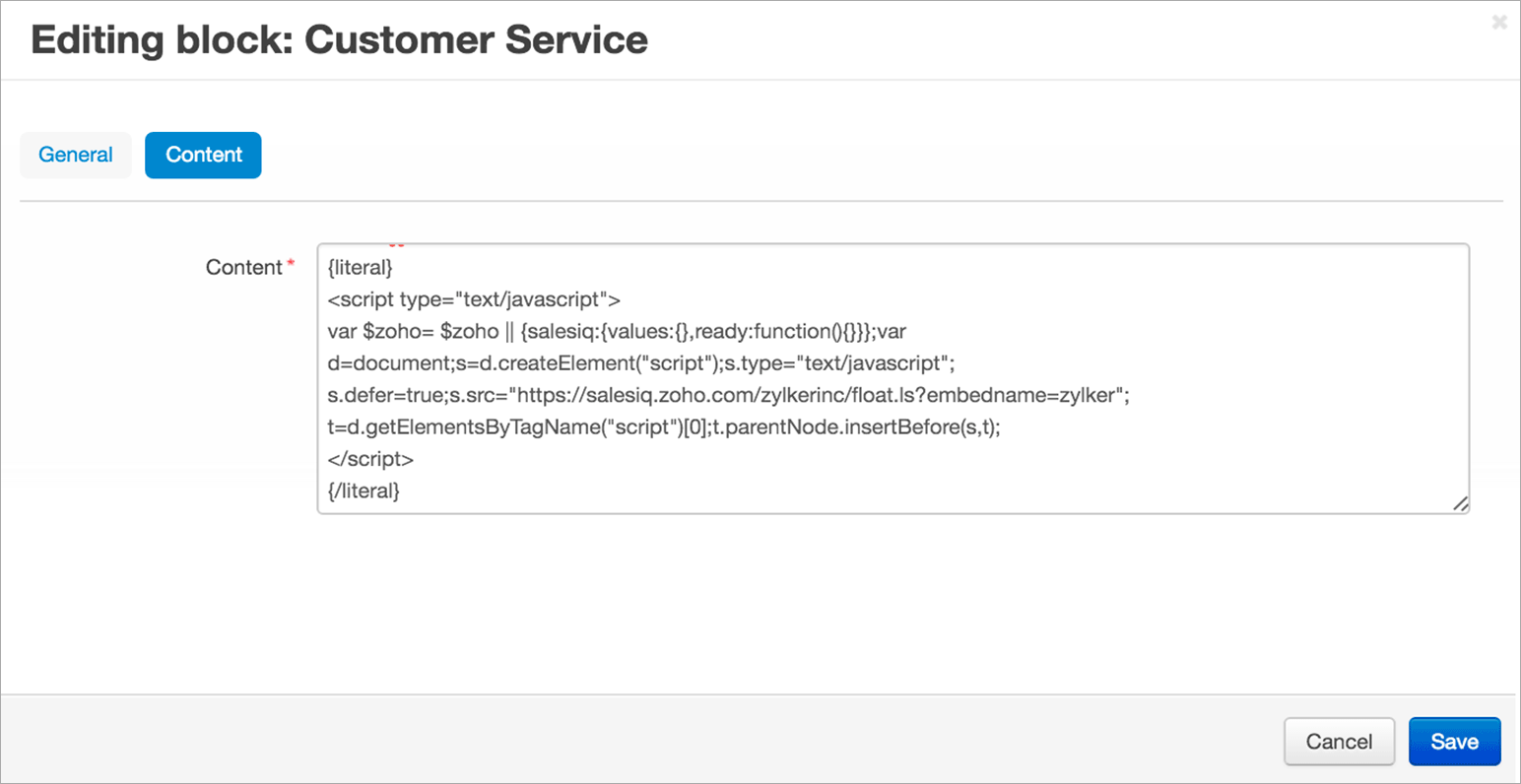Grab the textarea resize handle
The image size is (1521, 784).
pyautogui.click(x=1460, y=503)
